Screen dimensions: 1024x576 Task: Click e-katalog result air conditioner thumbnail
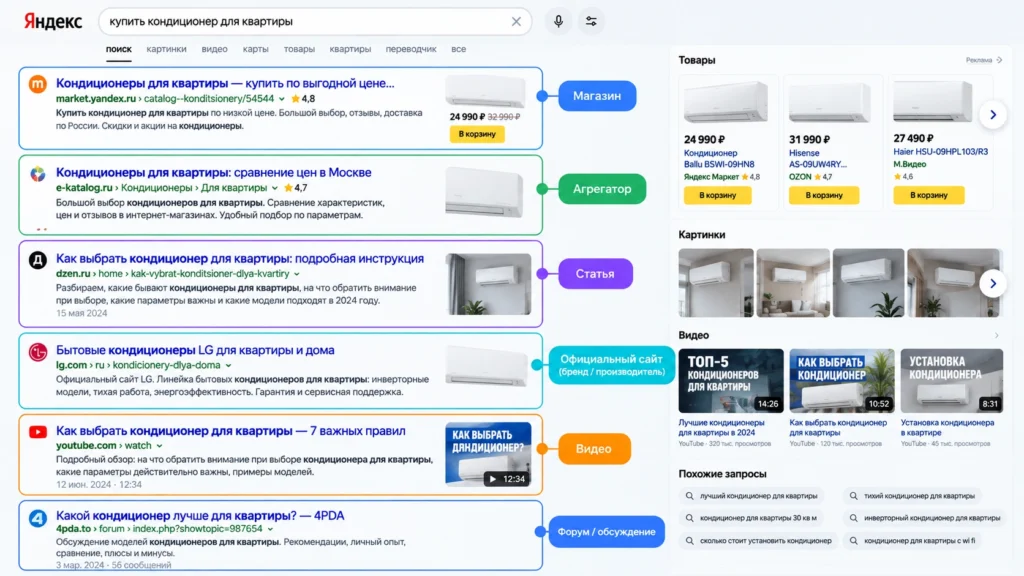coord(485,193)
